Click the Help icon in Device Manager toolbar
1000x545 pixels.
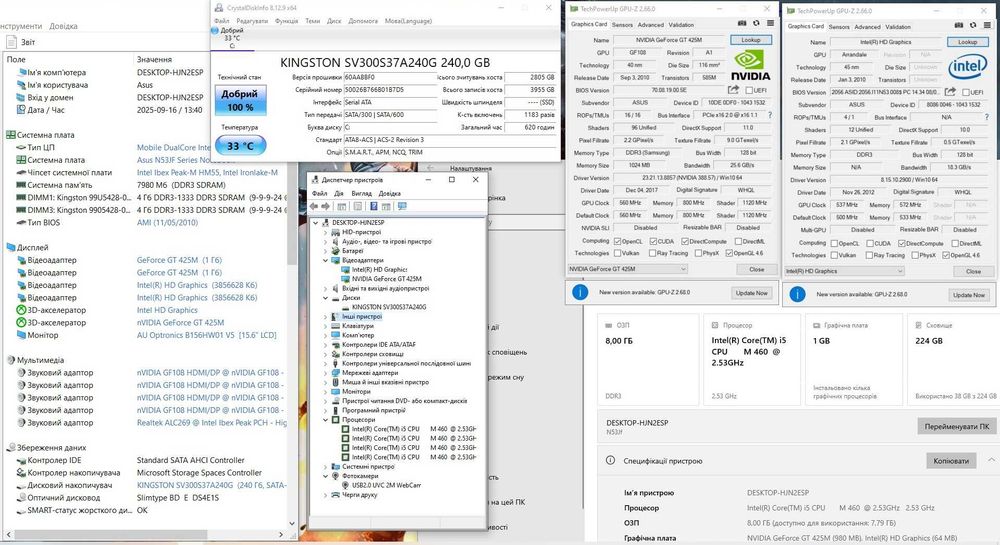(374, 207)
